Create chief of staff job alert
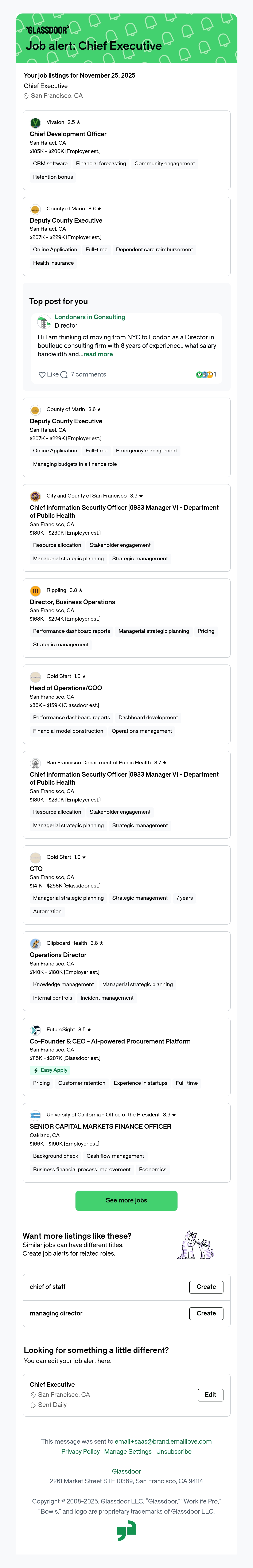Image resolution: width=253 pixels, height=1568 pixels. click(x=206, y=1287)
